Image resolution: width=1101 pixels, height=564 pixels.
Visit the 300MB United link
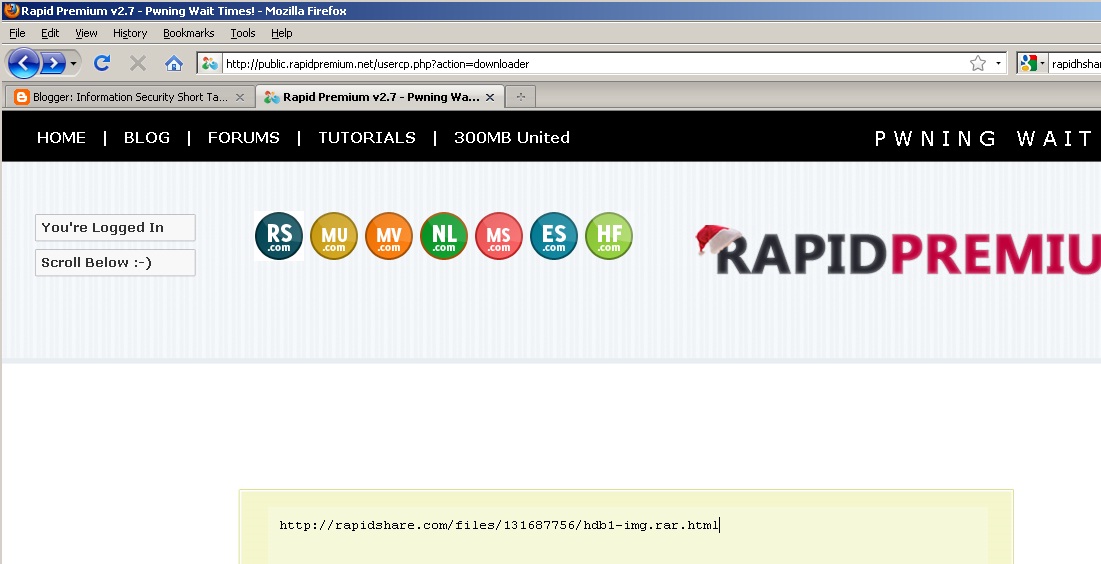[511, 138]
